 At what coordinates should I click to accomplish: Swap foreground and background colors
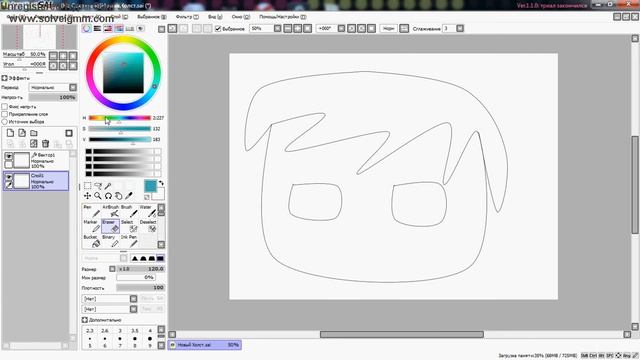pyautogui.click(x=161, y=183)
